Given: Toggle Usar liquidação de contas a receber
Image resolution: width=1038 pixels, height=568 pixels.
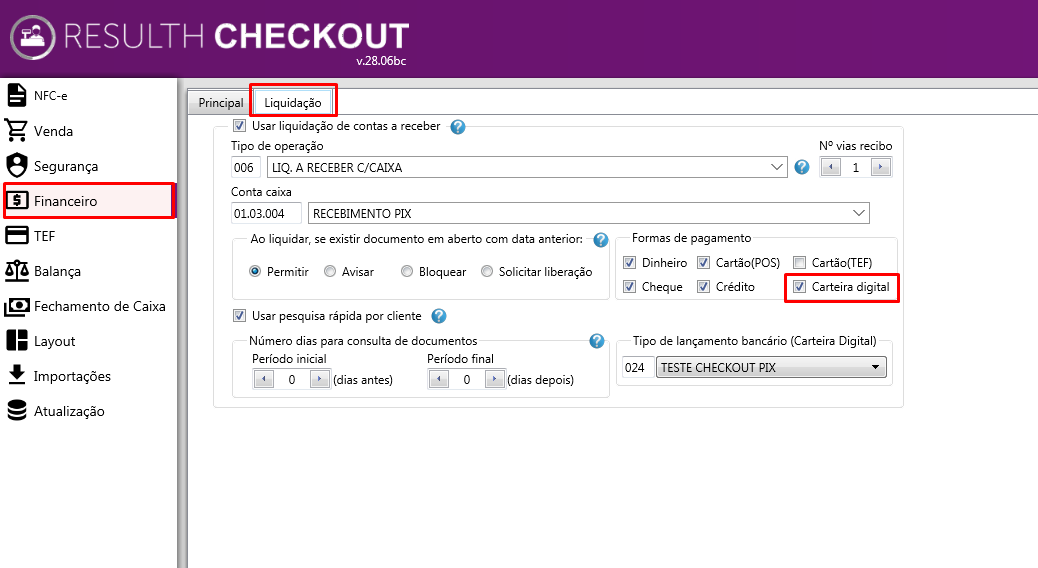Looking at the screenshot, I should pyautogui.click(x=239, y=125).
